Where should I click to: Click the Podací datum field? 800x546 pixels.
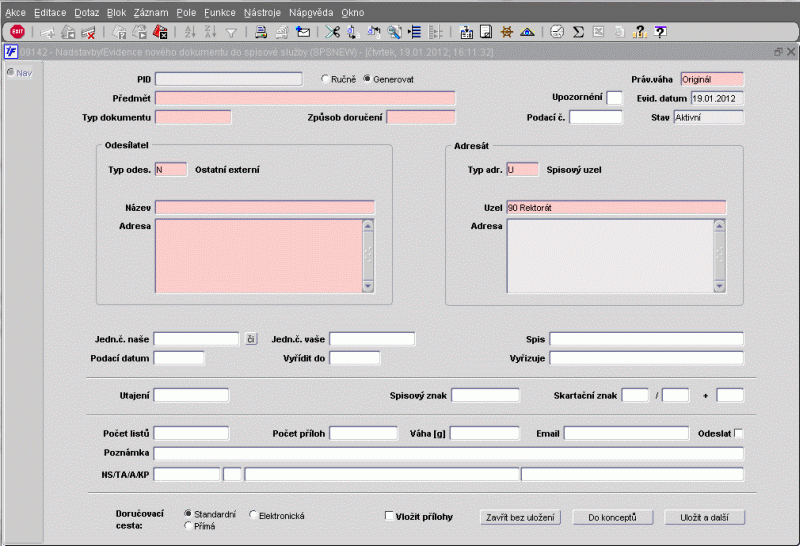coord(179,358)
